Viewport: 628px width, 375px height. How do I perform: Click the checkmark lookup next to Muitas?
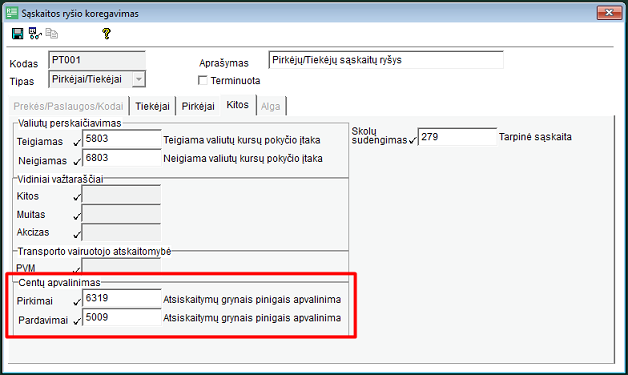click(77, 216)
